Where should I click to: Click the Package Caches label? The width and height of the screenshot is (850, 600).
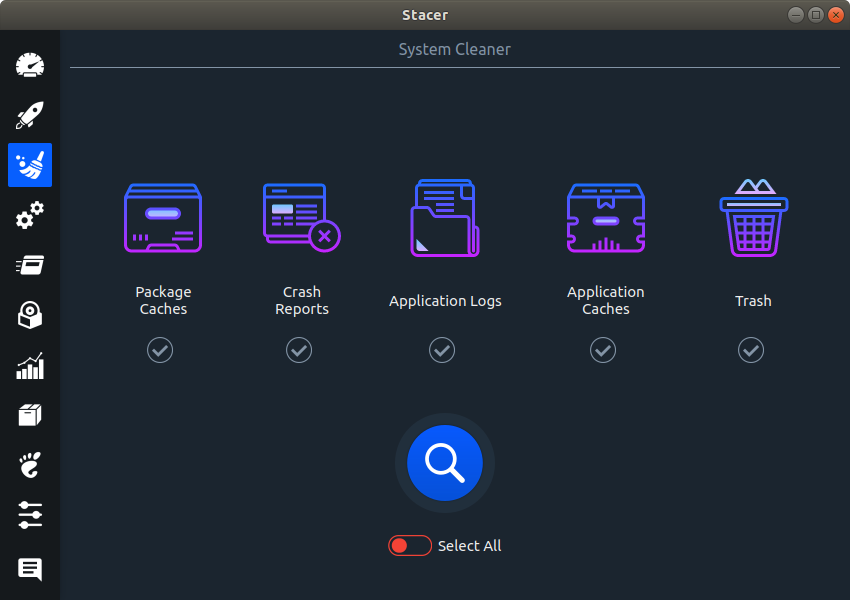pyautogui.click(x=163, y=300)
